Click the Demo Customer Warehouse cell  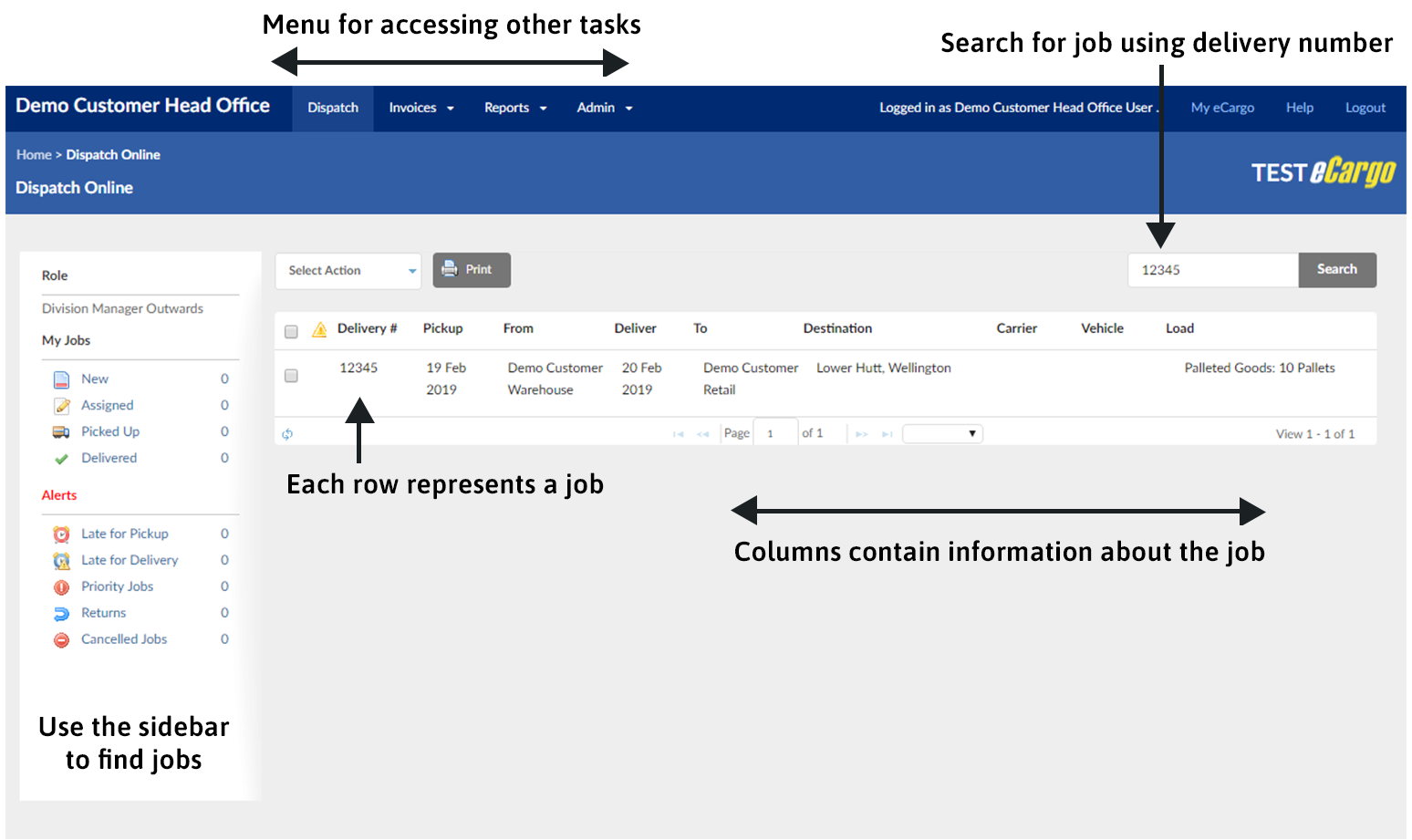[555, 379]
